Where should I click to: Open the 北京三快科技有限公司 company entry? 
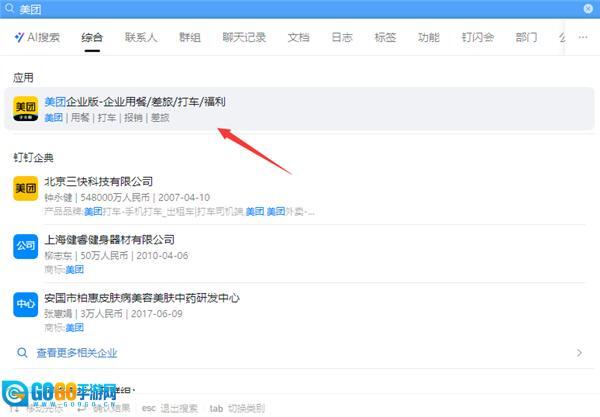(x=99, y=182)
